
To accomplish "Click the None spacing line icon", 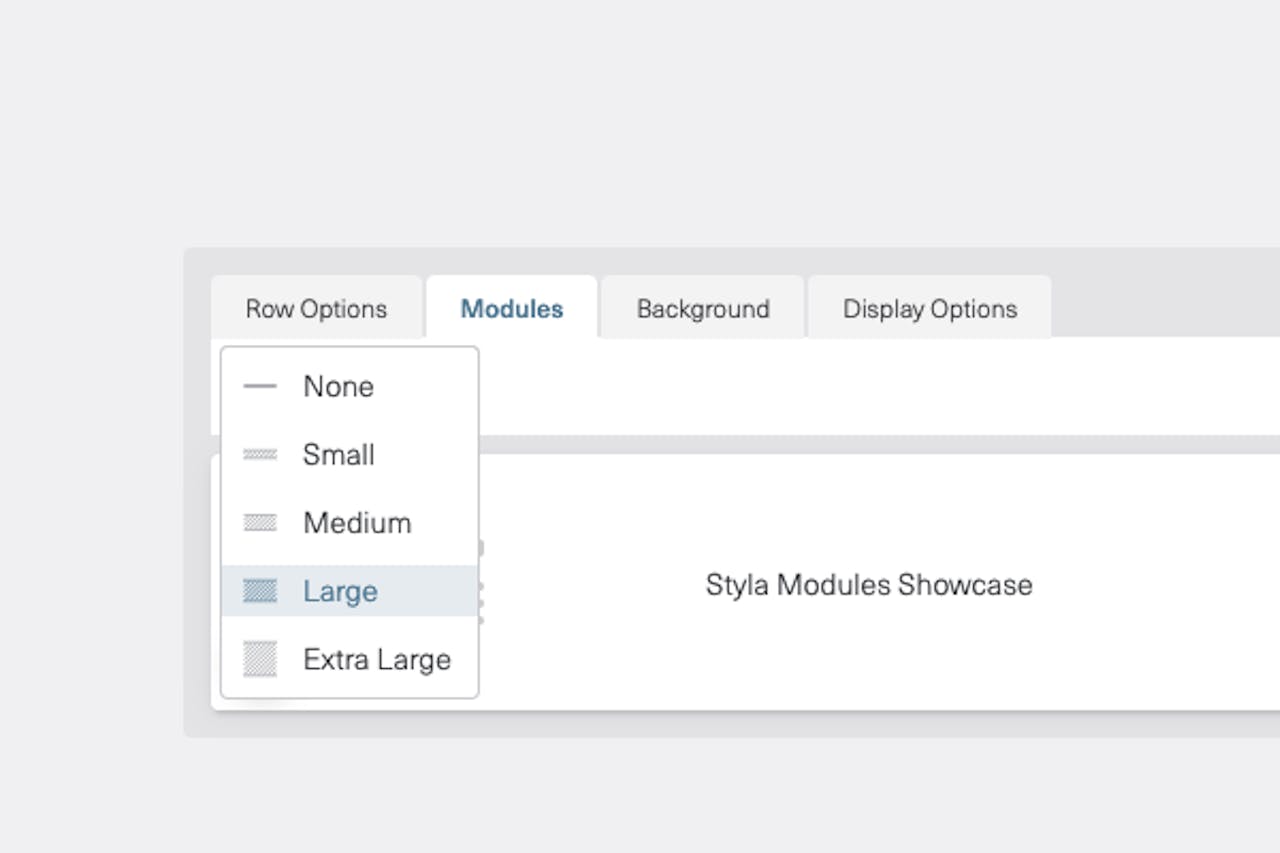I will pos(260,386).
